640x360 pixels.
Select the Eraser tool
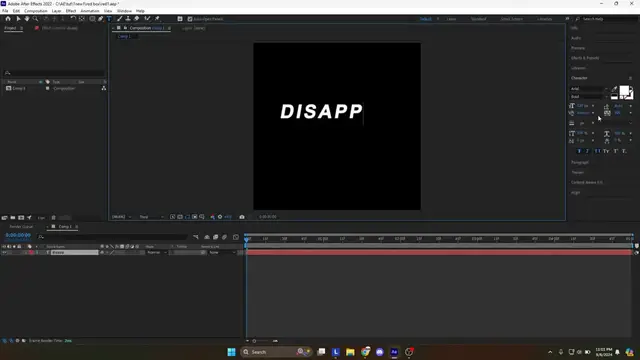pos(137,19)
